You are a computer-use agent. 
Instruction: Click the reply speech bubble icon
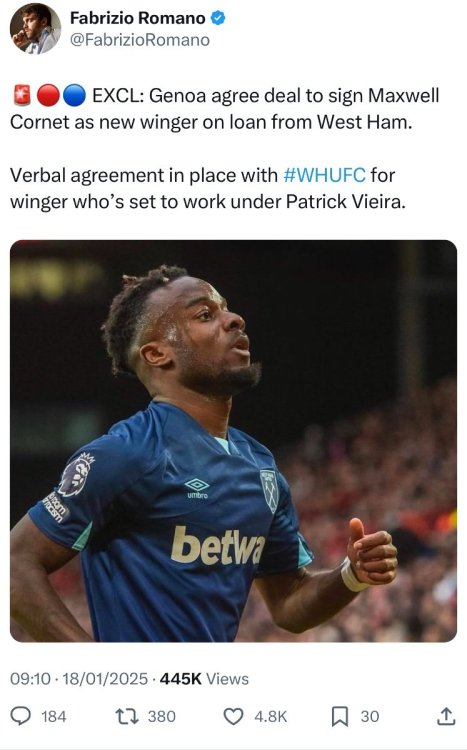coord(21,716)
